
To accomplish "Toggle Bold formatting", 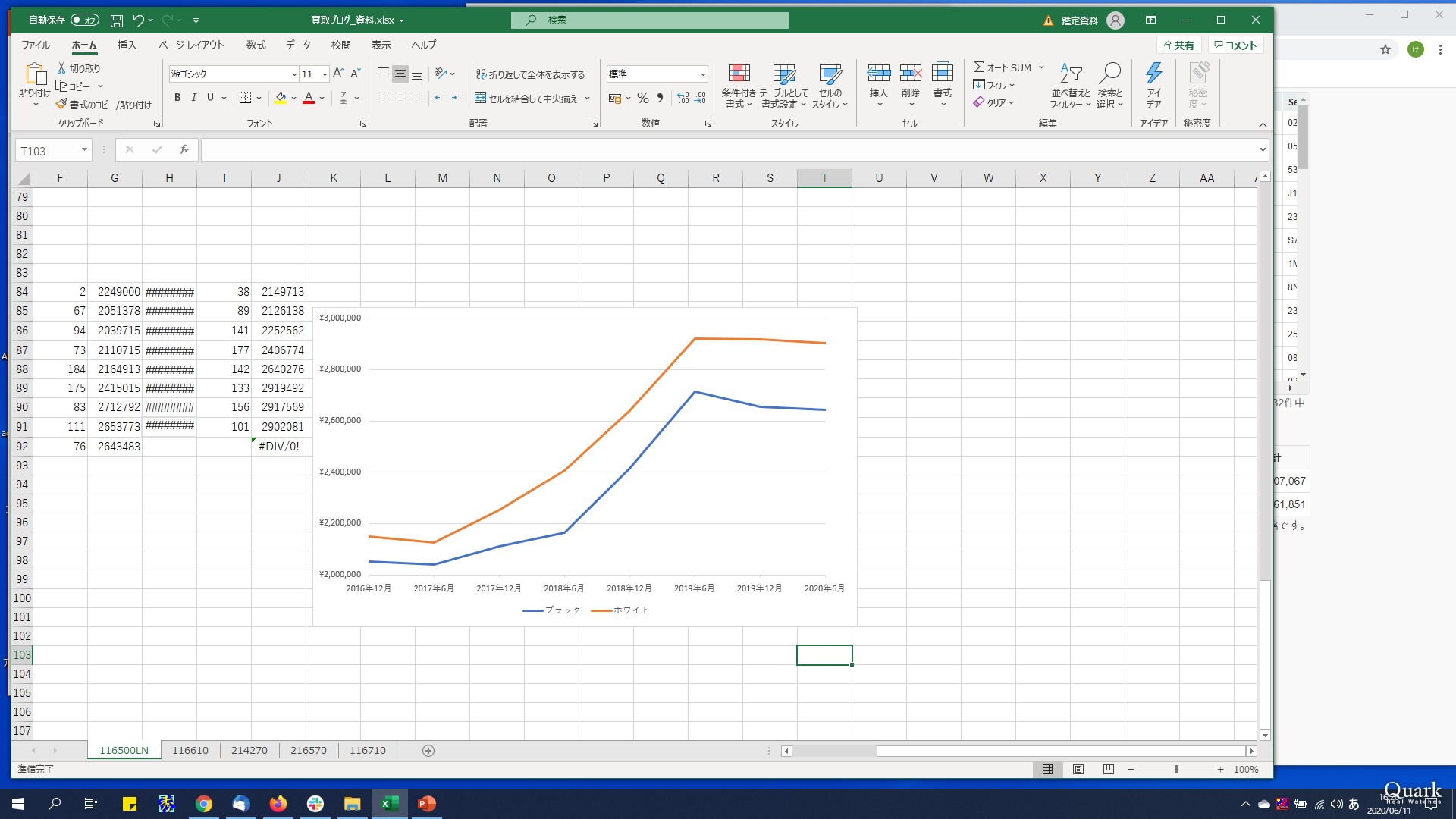I will (177, 98).
